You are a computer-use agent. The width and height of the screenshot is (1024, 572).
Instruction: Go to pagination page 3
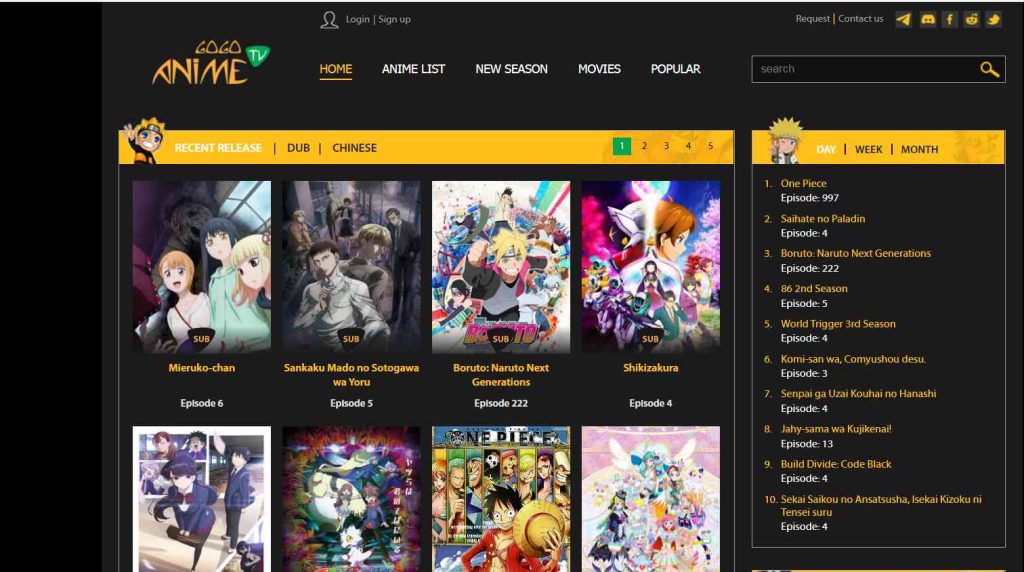coord(666,146)
